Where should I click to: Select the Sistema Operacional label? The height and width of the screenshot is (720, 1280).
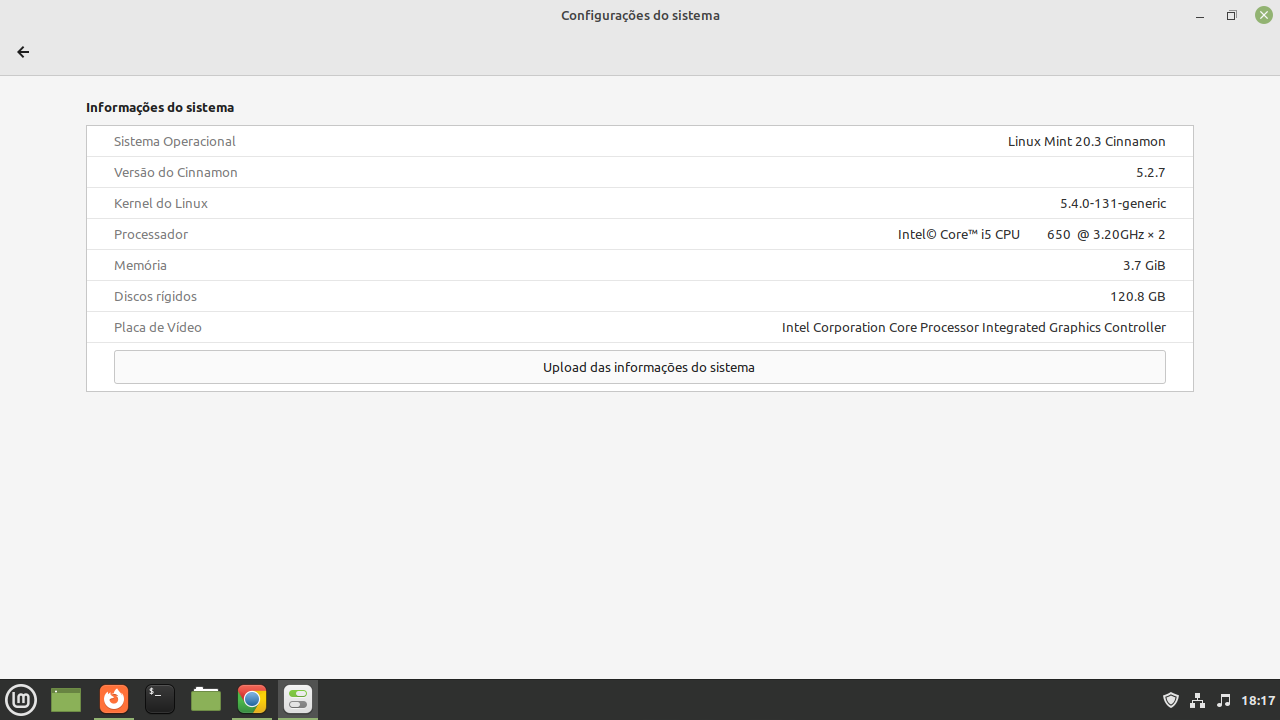pos(175,141)
